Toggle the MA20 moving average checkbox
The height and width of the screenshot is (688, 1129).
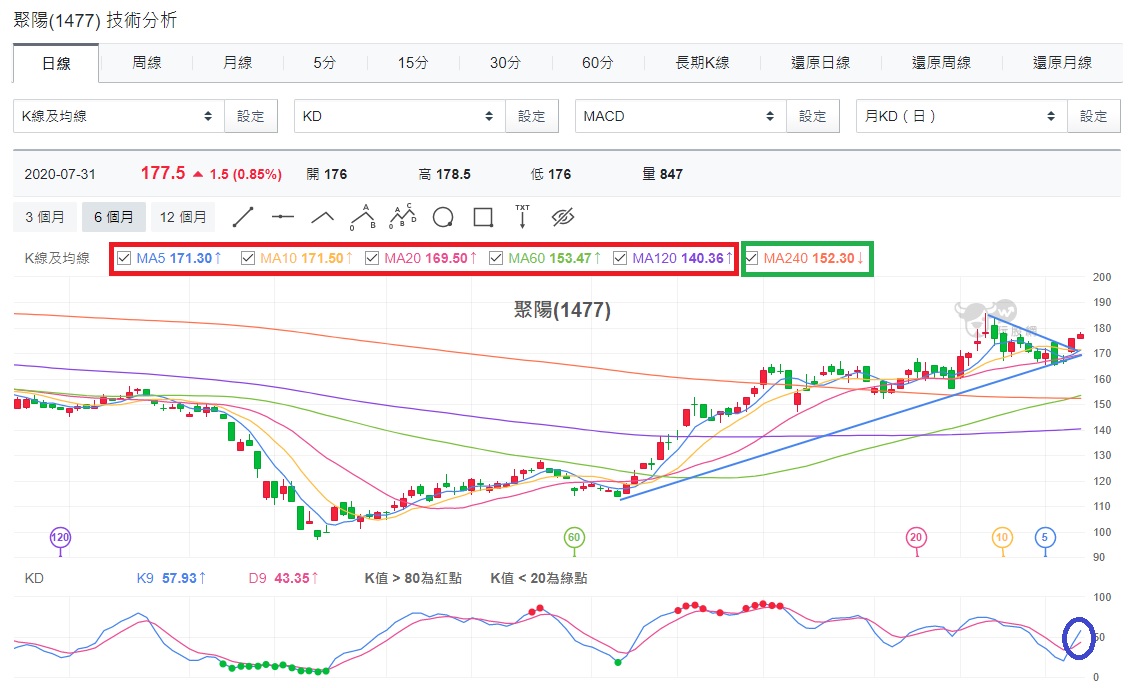coord(372,258)
